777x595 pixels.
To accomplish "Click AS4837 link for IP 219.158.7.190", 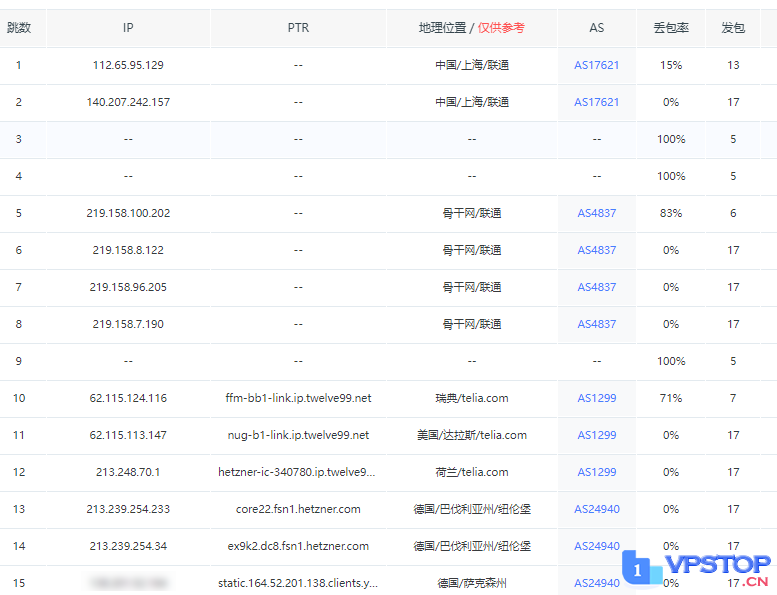I will pos(596,324).
